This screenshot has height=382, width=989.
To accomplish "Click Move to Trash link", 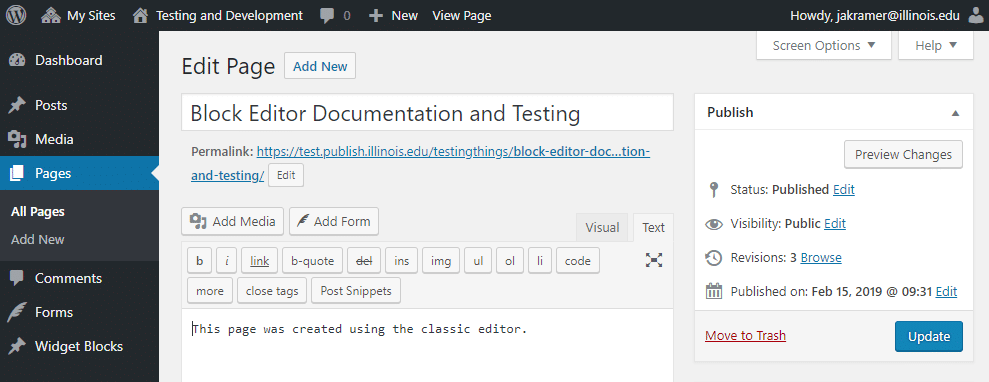I will (746, 335).
